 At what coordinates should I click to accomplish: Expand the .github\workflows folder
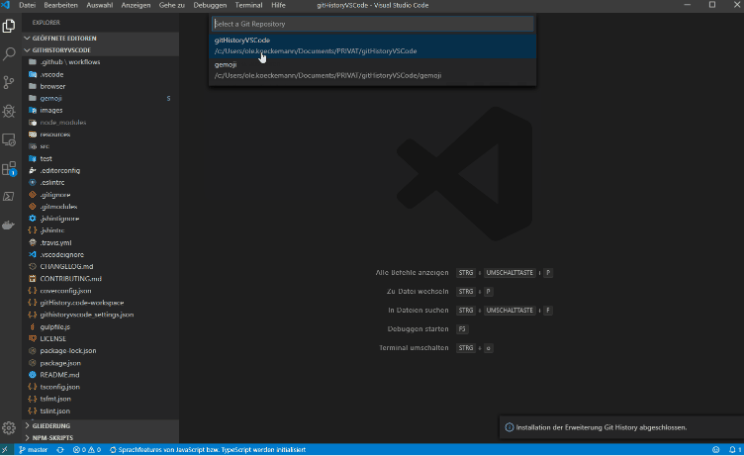click(x=101, y=62)
